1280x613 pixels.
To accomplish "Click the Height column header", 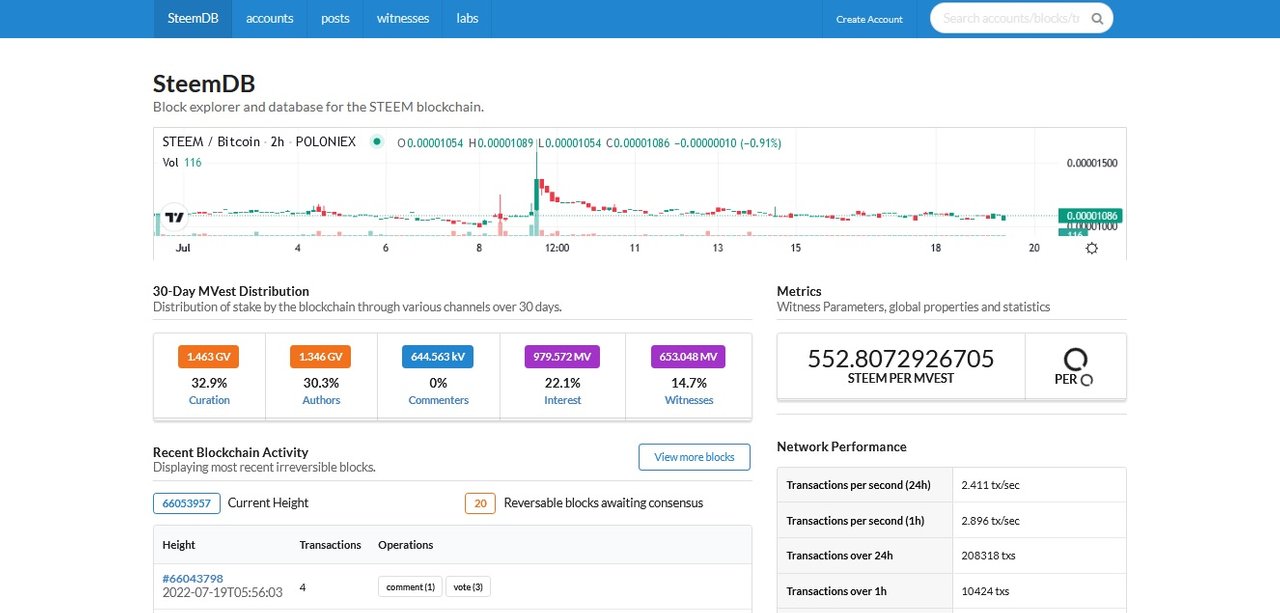I will pyautogui.click(x=179, y=545).
